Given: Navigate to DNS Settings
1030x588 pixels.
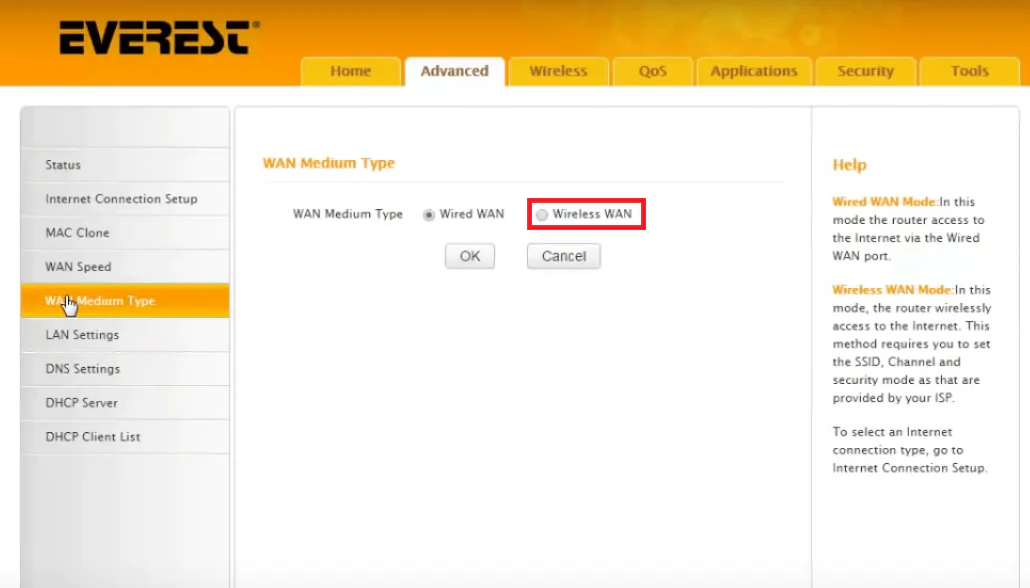Looking at the screenshot, I should (82, 369).
